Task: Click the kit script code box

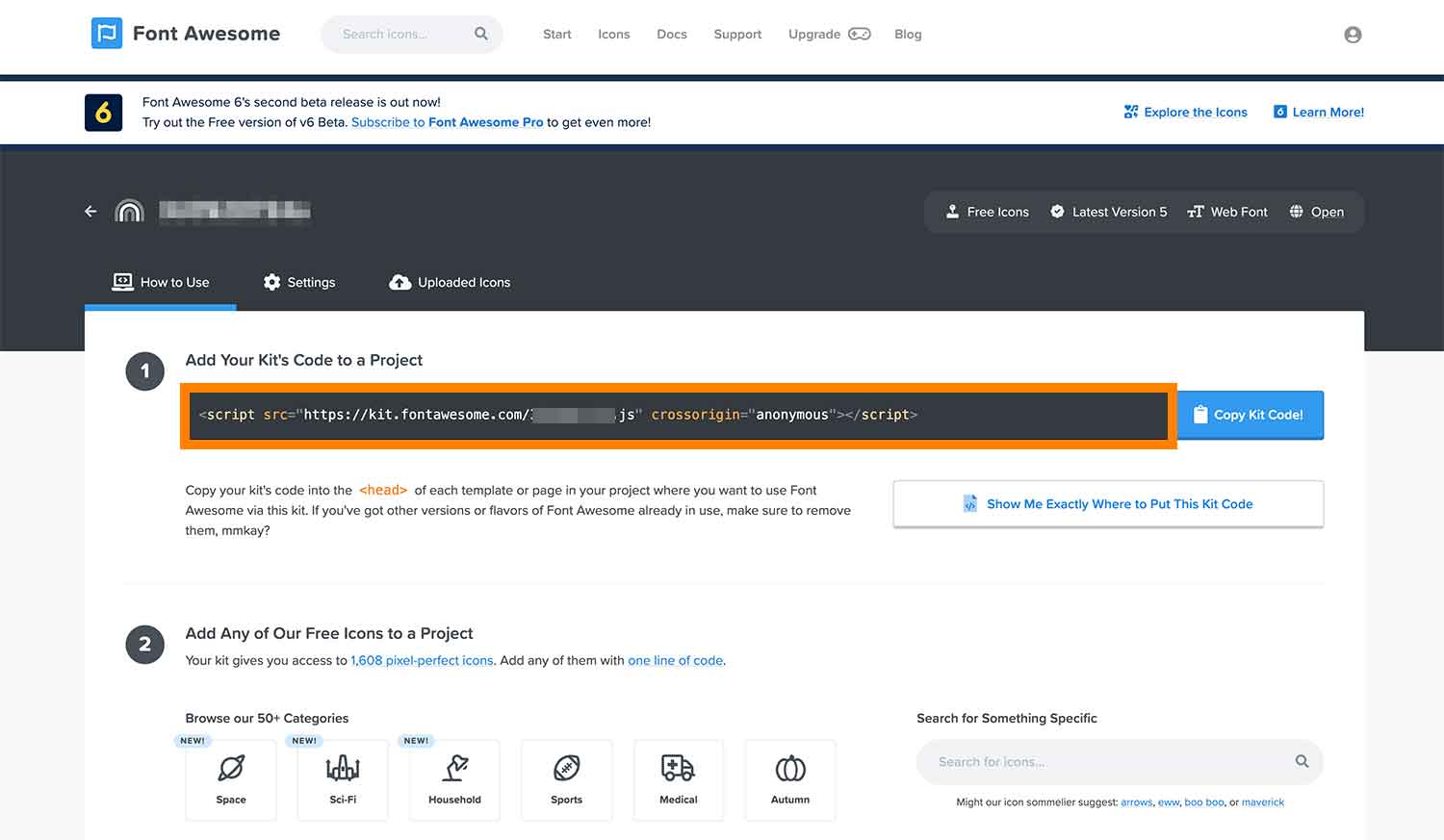Action: coord(678,416)
